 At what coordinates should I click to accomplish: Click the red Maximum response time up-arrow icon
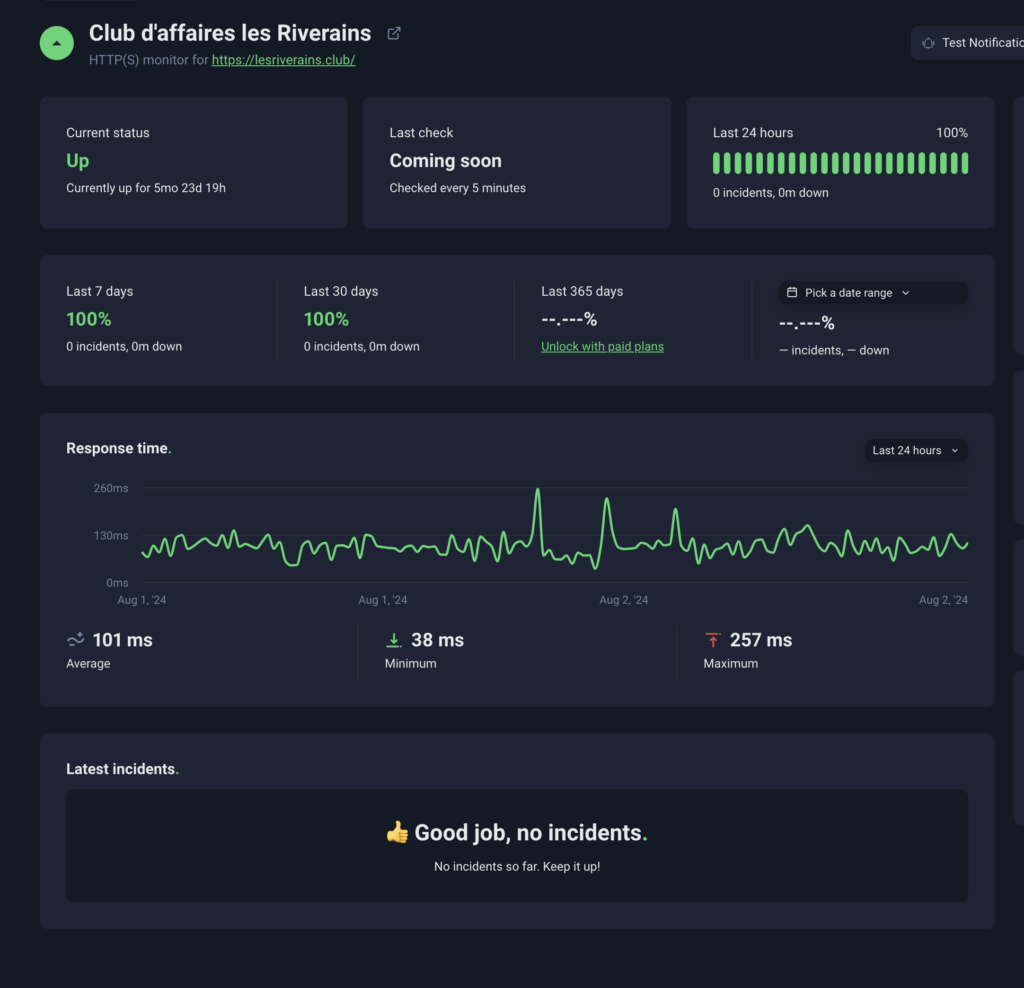pyautogui.click(x=712, y=640)
